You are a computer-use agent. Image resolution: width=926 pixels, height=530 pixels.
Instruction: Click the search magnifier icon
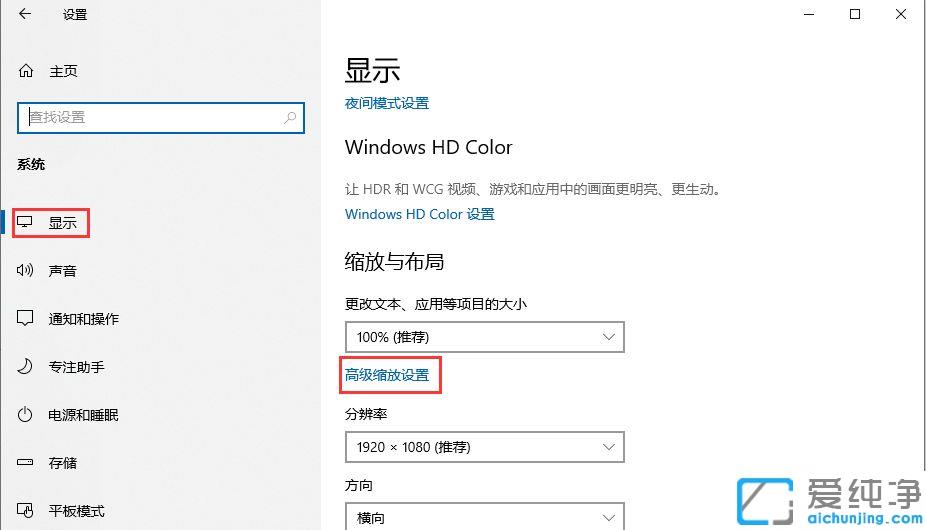[x=290, y=117]
